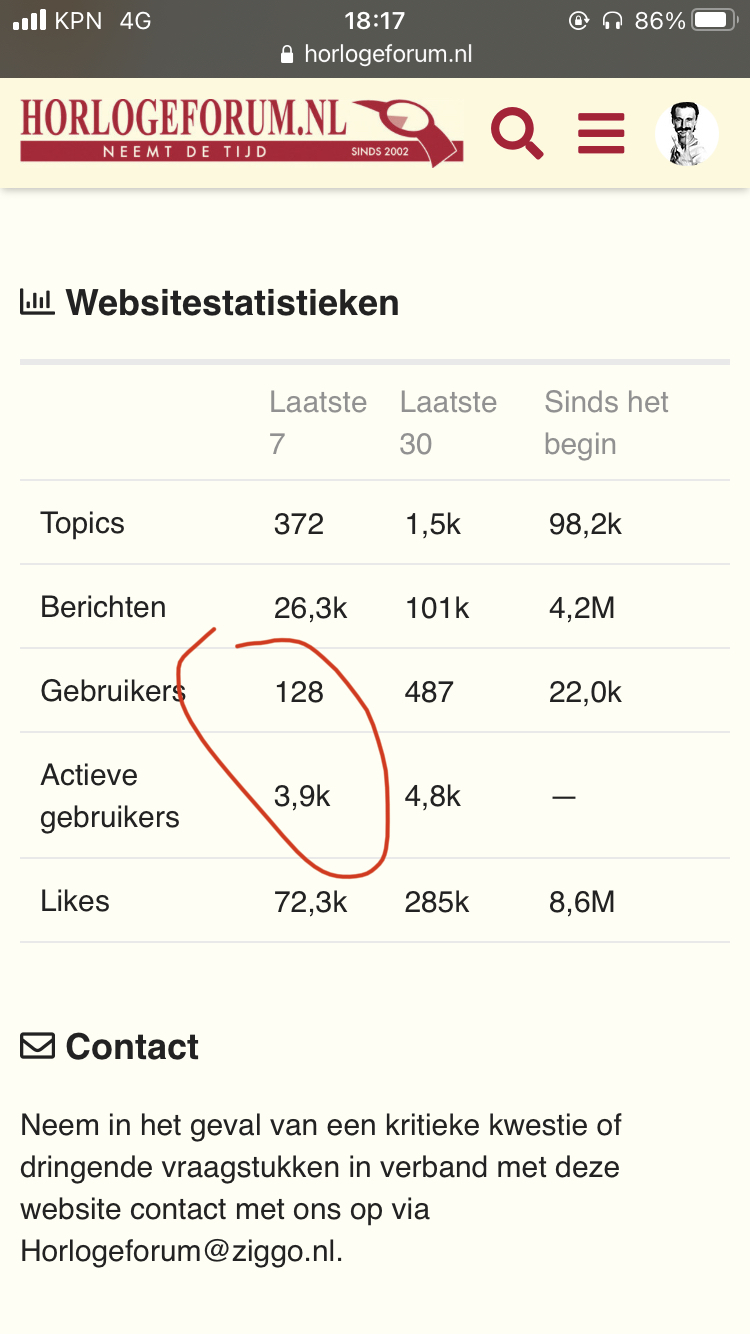This screenshot has width=750, height=1334.
Task: Select the Laatste 7 column header
Action: (x=318, y=423)
